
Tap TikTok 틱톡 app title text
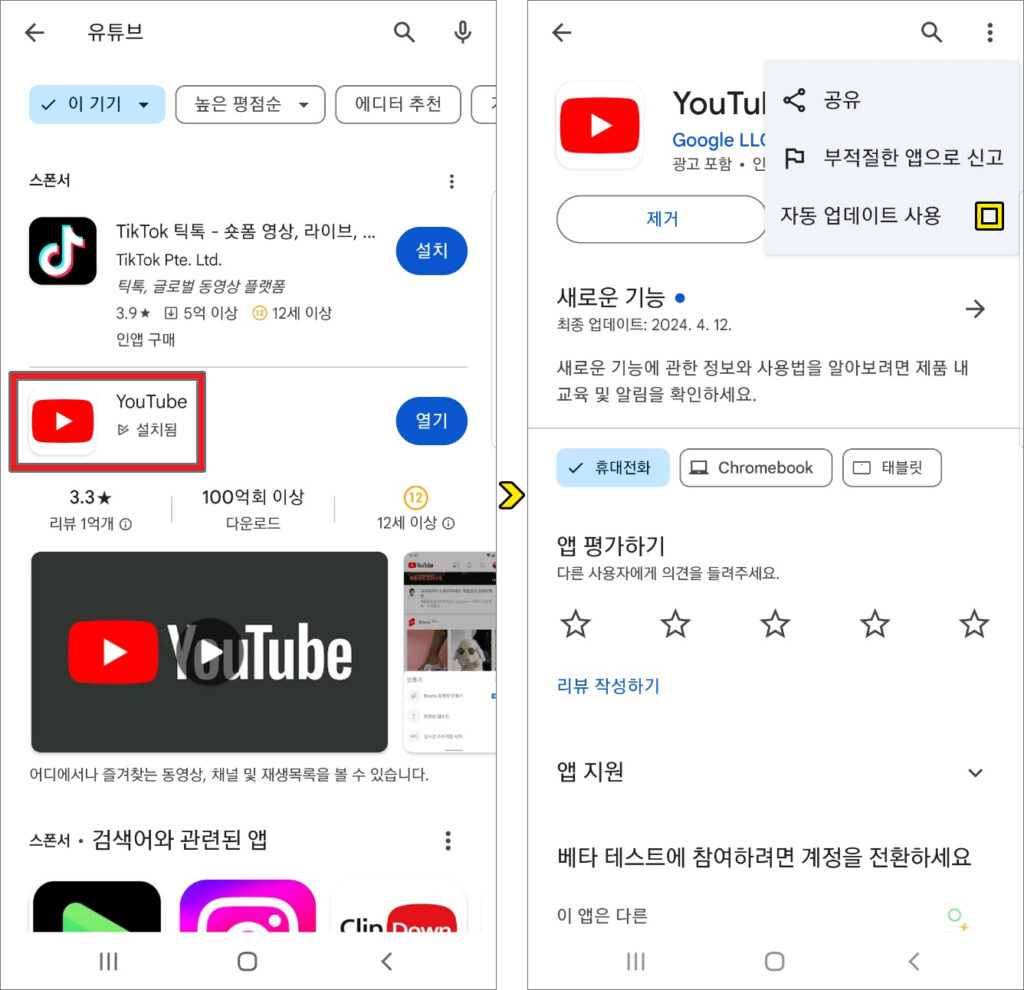[246, 231]
